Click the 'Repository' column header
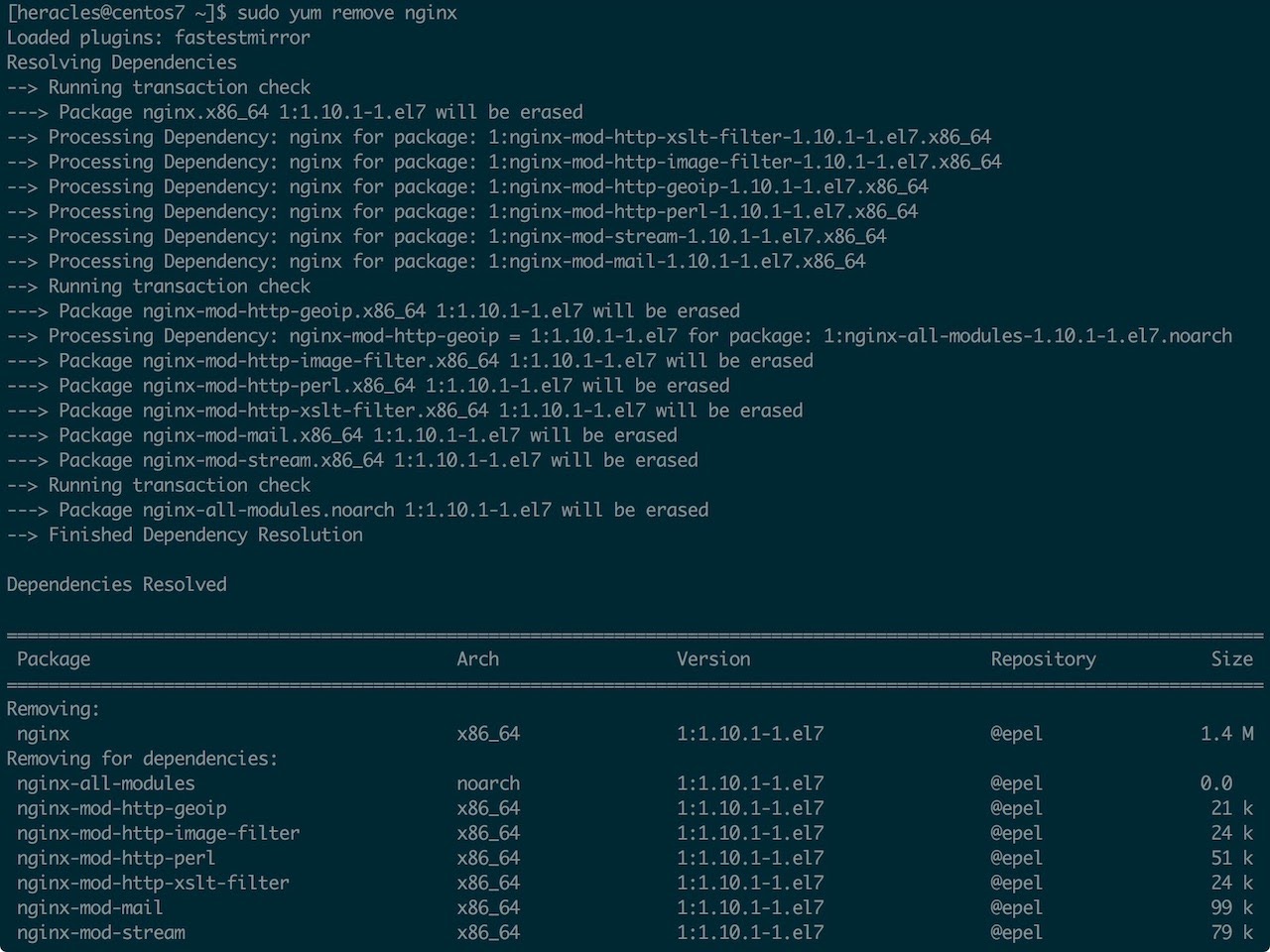This screenshot has width=1270, height=952. click(1044, 658)
